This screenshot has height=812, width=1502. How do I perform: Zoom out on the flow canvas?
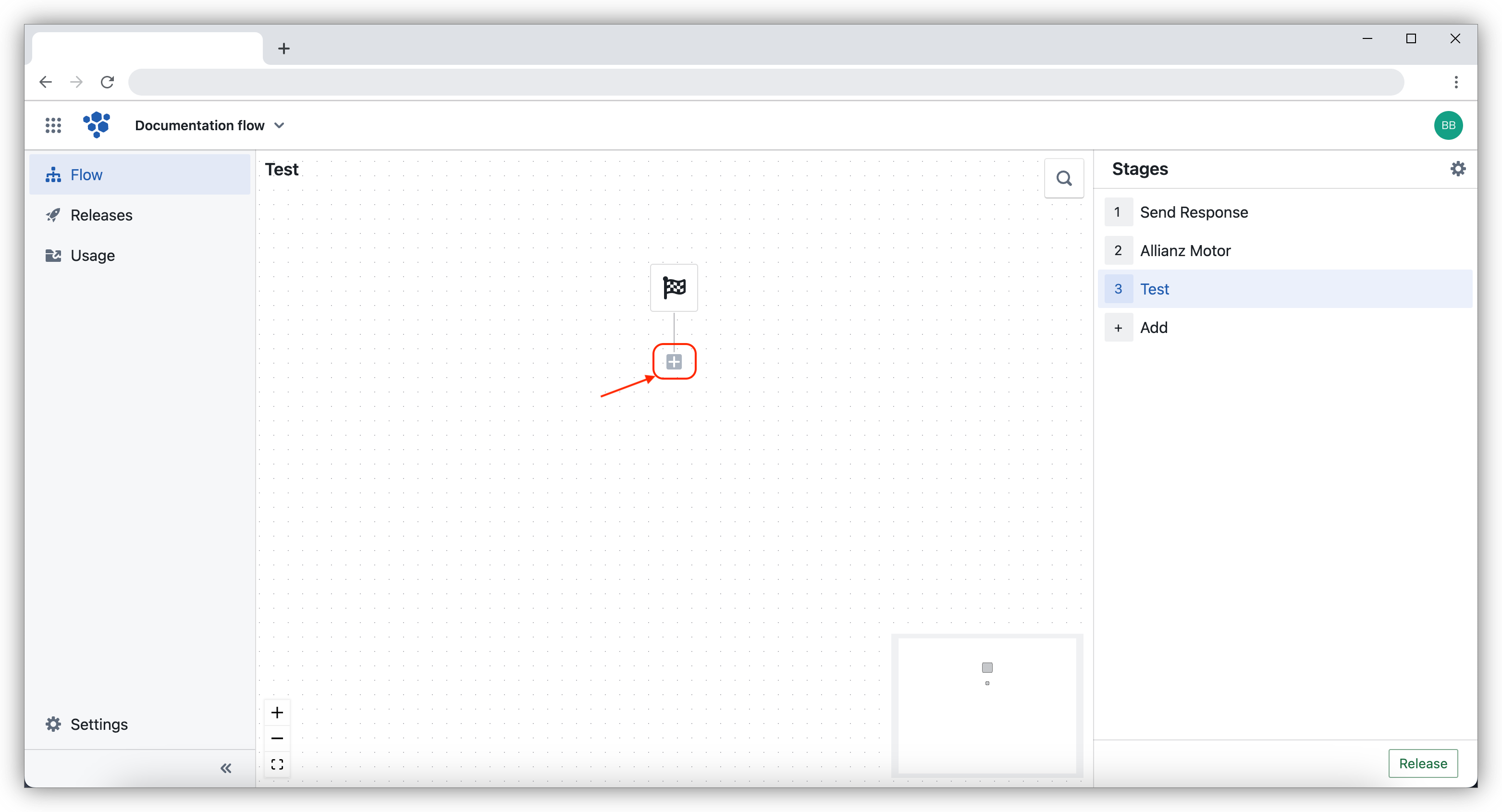tap(278, 738)
